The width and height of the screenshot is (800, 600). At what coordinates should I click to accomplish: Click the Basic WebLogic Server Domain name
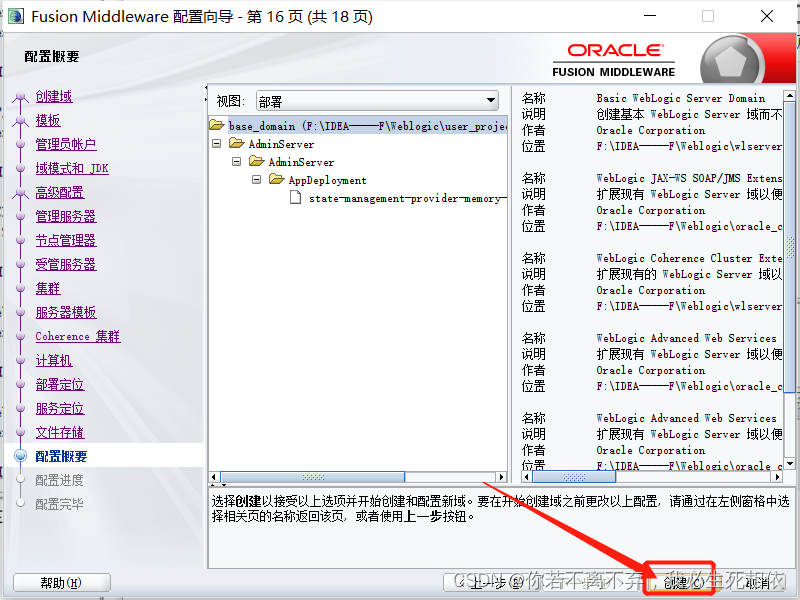(681, 98)
